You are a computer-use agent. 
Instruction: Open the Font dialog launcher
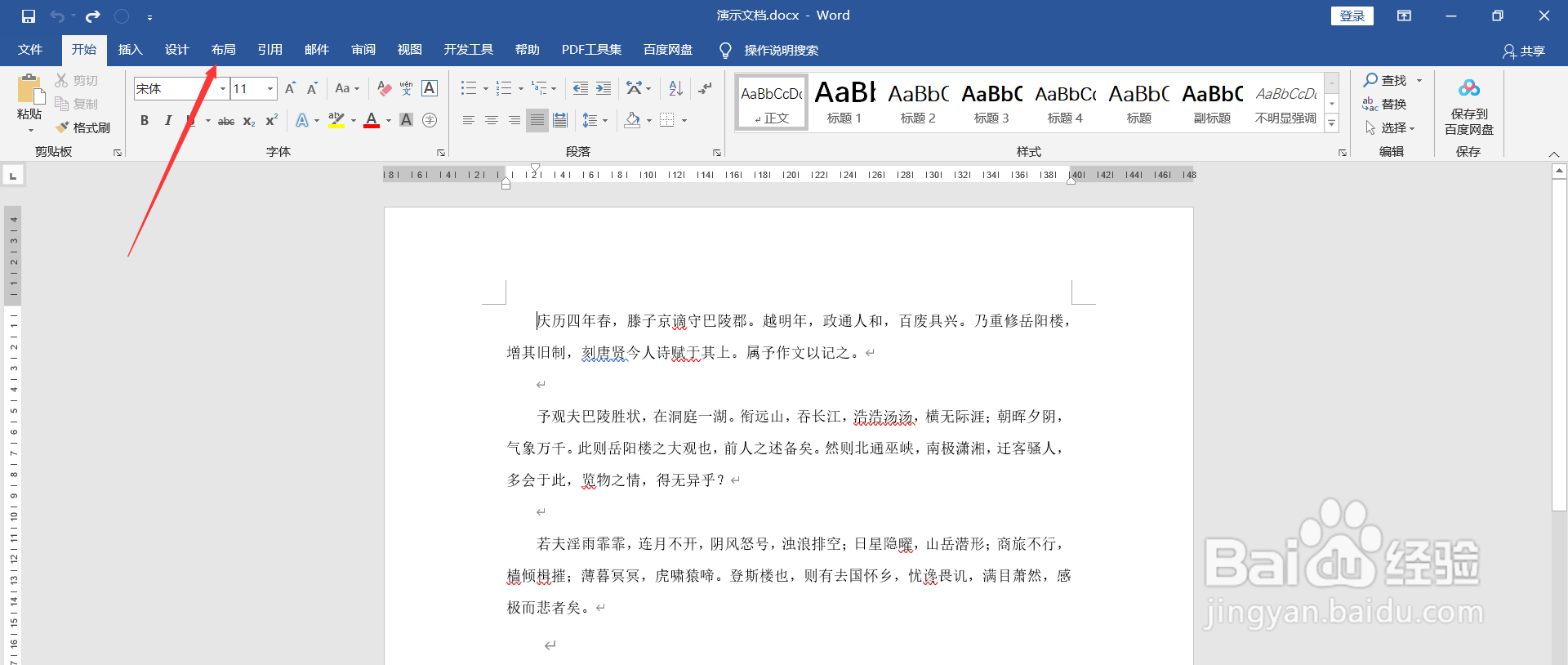tap(441, 153)
